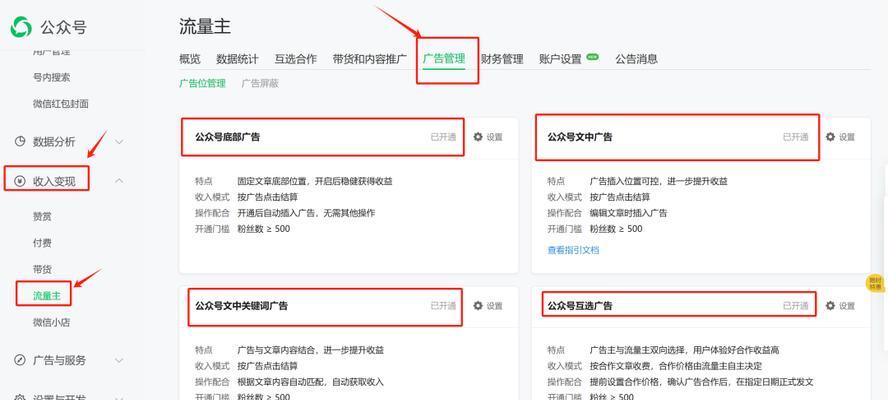Image resolution: width=888 pixels, height=400 pixels.
Task: Click the 公众号文中广告 card title
Action: 580,137
